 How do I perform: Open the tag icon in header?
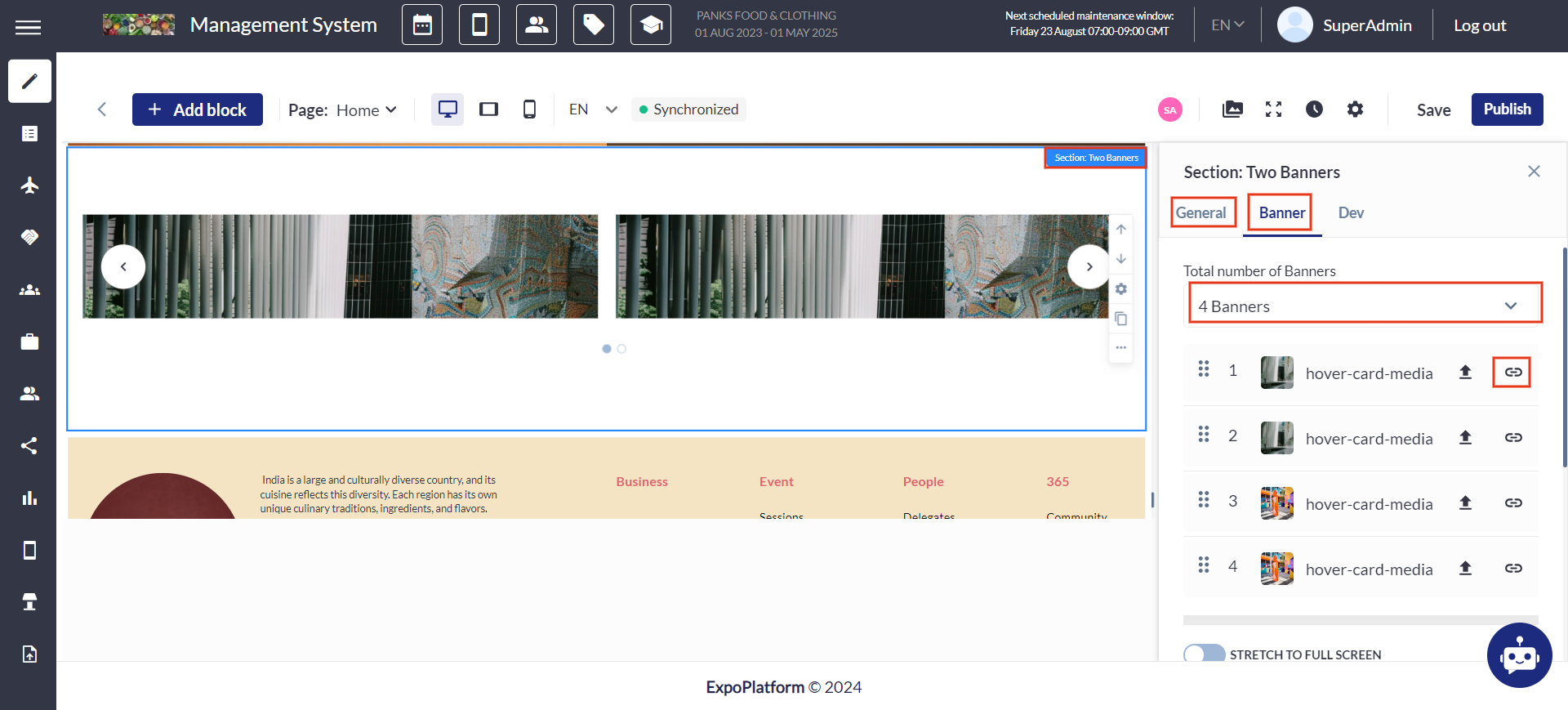click(594, 25)
